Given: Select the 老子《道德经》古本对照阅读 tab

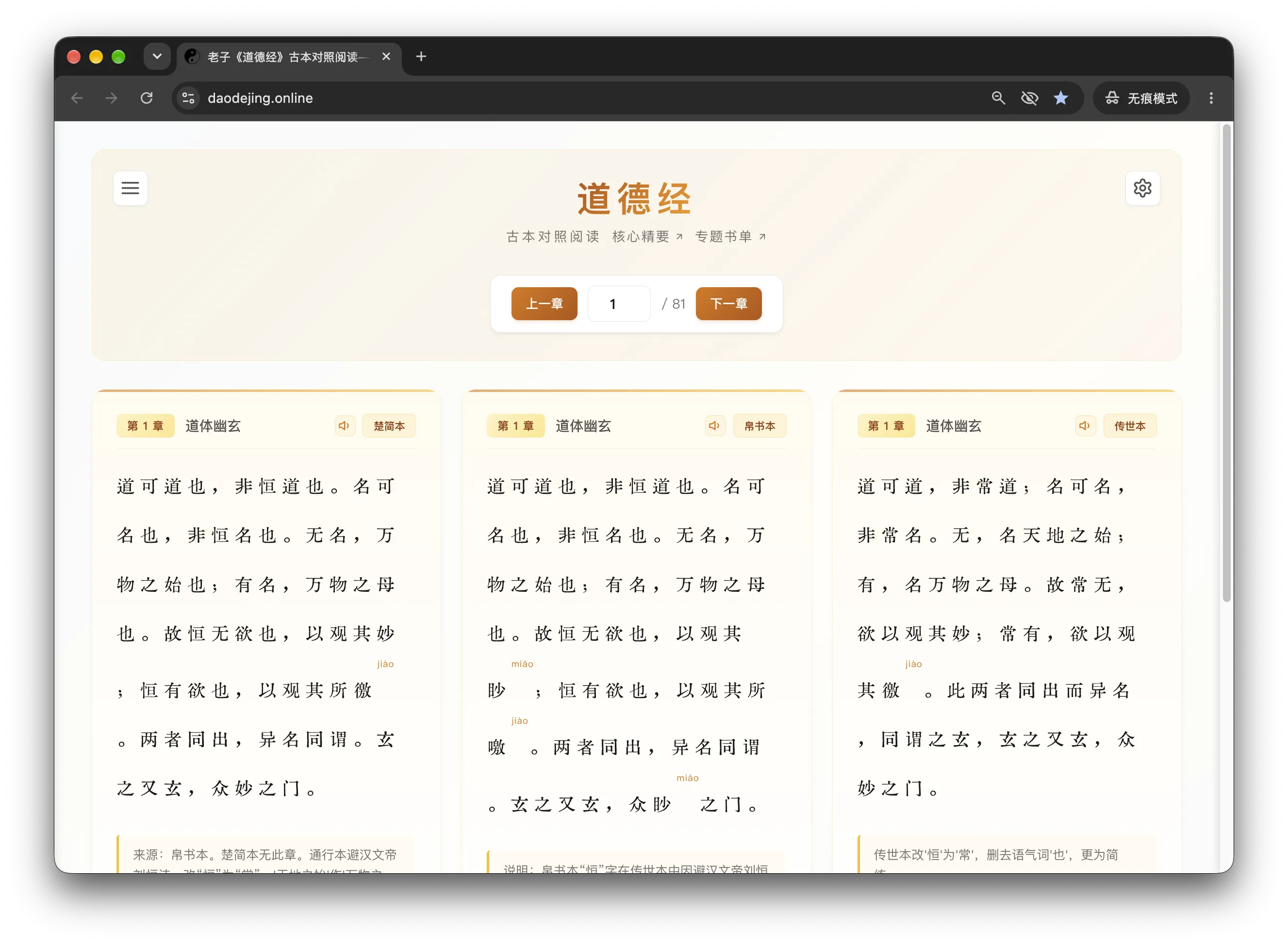Looking at the screenshot, I should (x=289, y=57).
